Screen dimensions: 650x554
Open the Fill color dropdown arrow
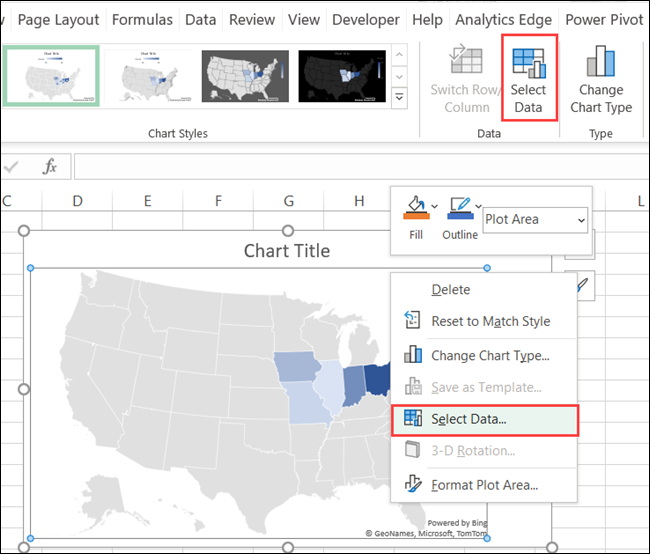(434, 205)
